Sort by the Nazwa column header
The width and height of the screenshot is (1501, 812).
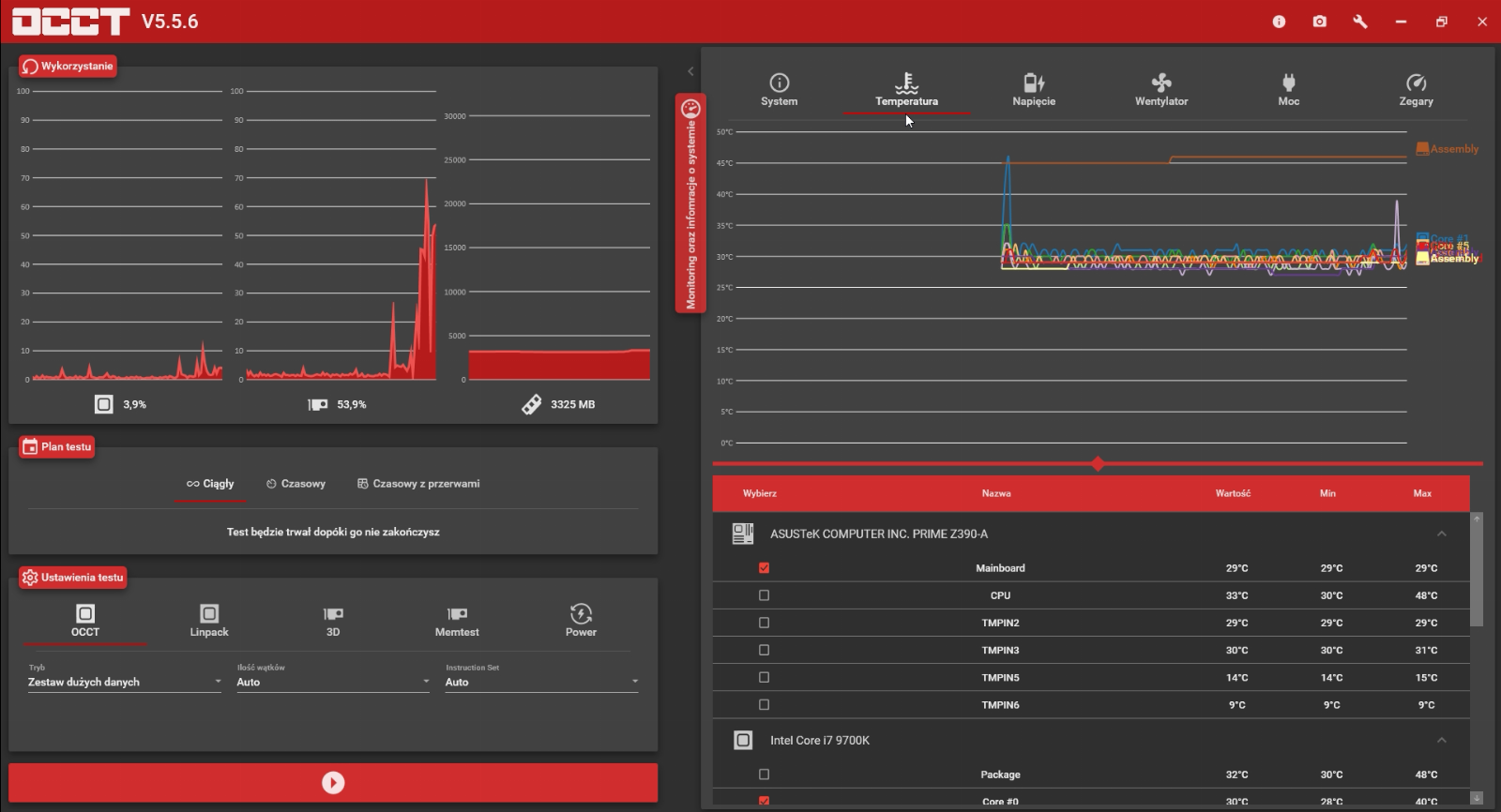coord(996,493)
